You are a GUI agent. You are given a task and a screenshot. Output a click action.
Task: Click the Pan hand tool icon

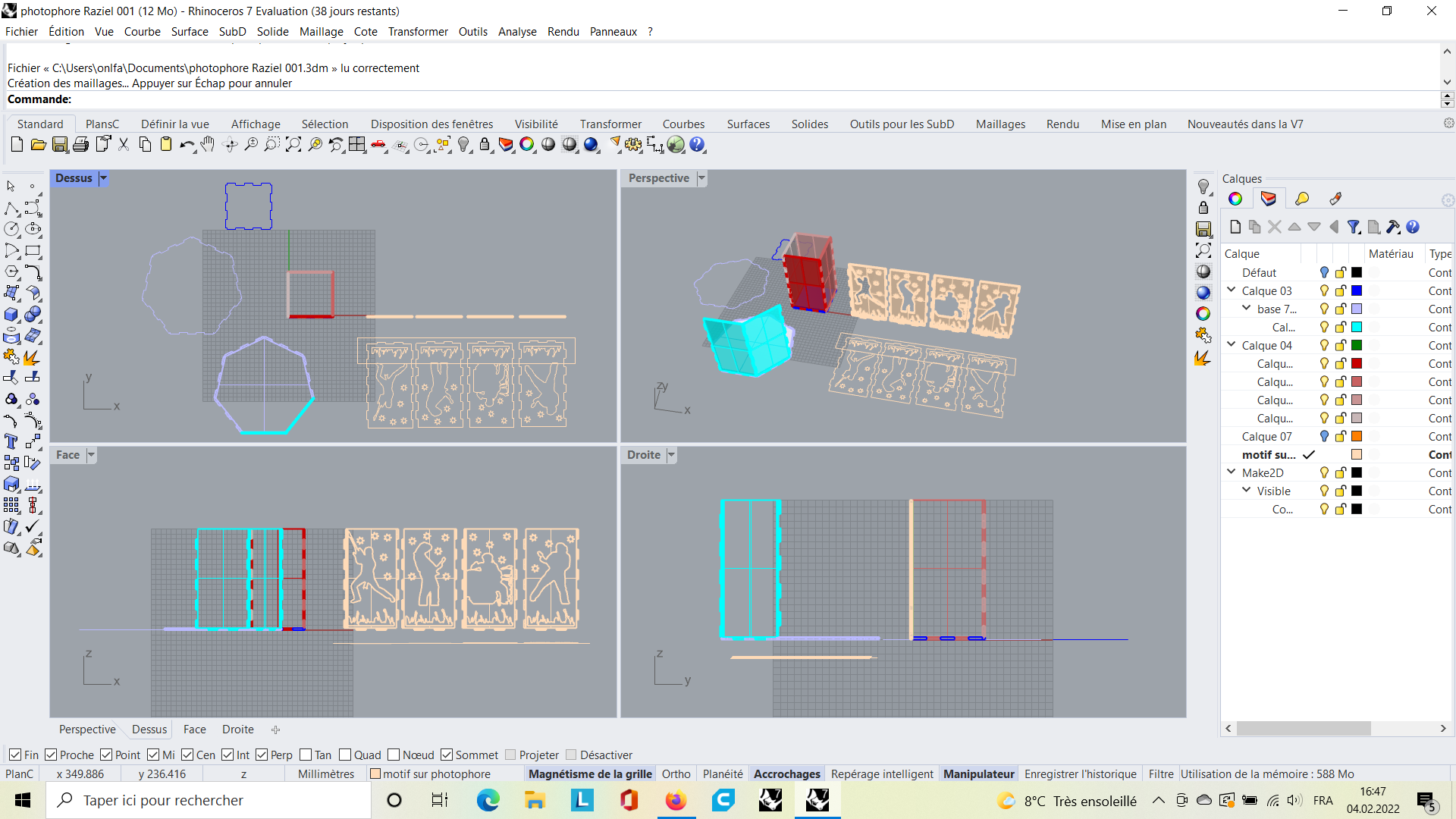pyautogui.click(x=207, y=144)
